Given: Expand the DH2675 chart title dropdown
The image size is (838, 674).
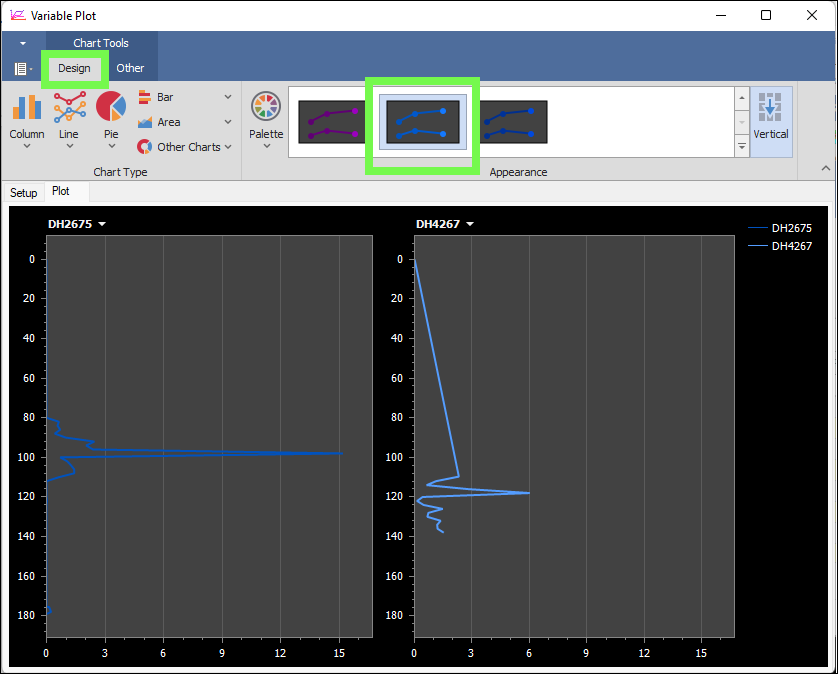Looking at the screenshot, I should point(102,225).
